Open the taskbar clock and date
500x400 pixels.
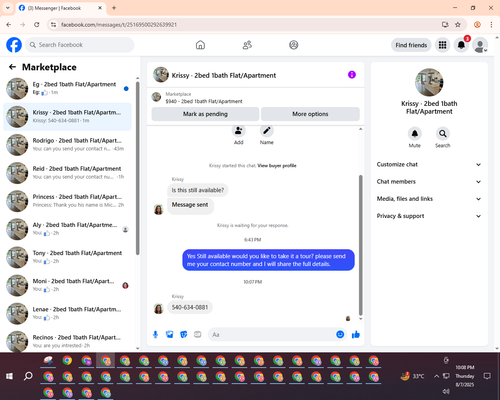tap(465, 376)
